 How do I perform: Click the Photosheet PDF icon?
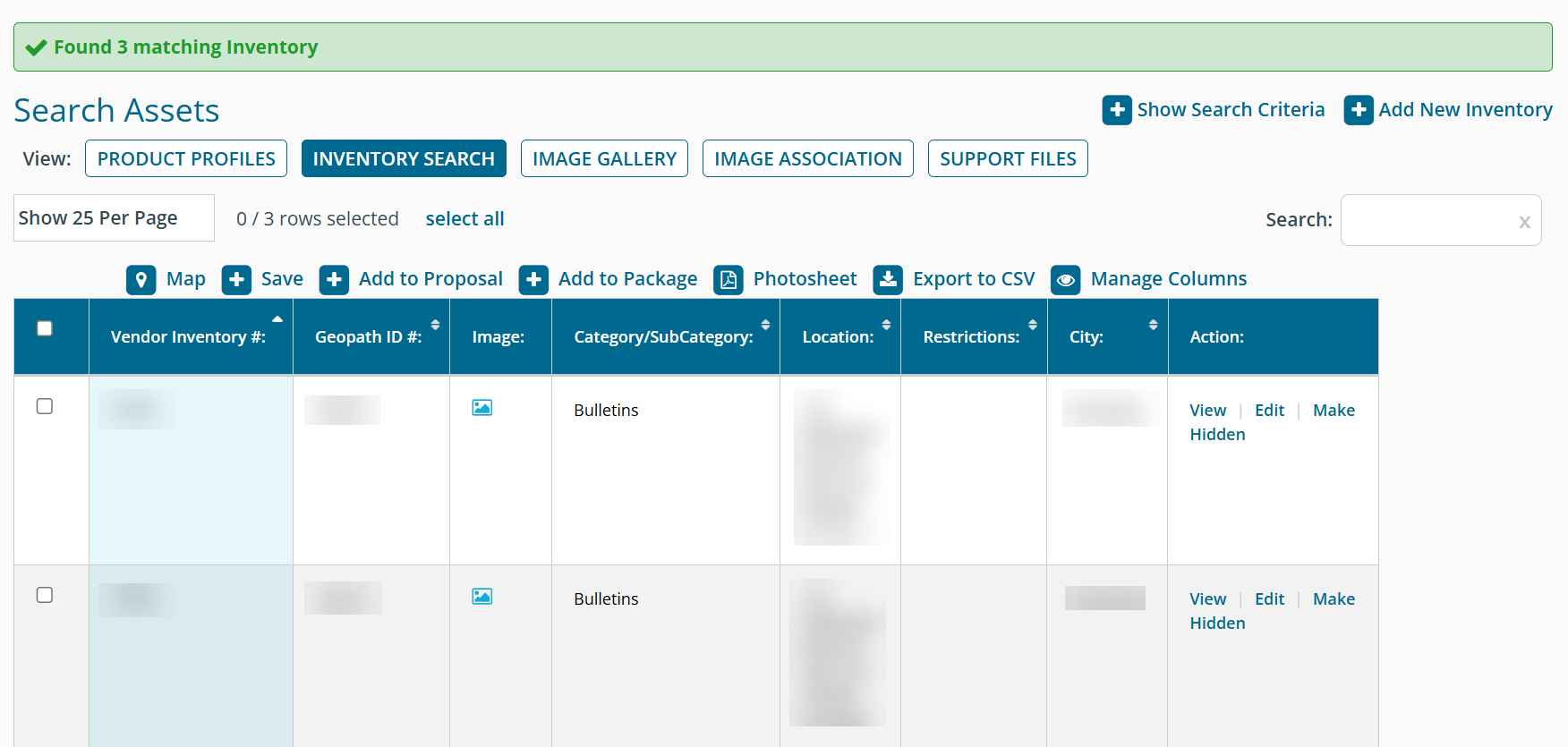pyautogui.click(x=729, y=280)
